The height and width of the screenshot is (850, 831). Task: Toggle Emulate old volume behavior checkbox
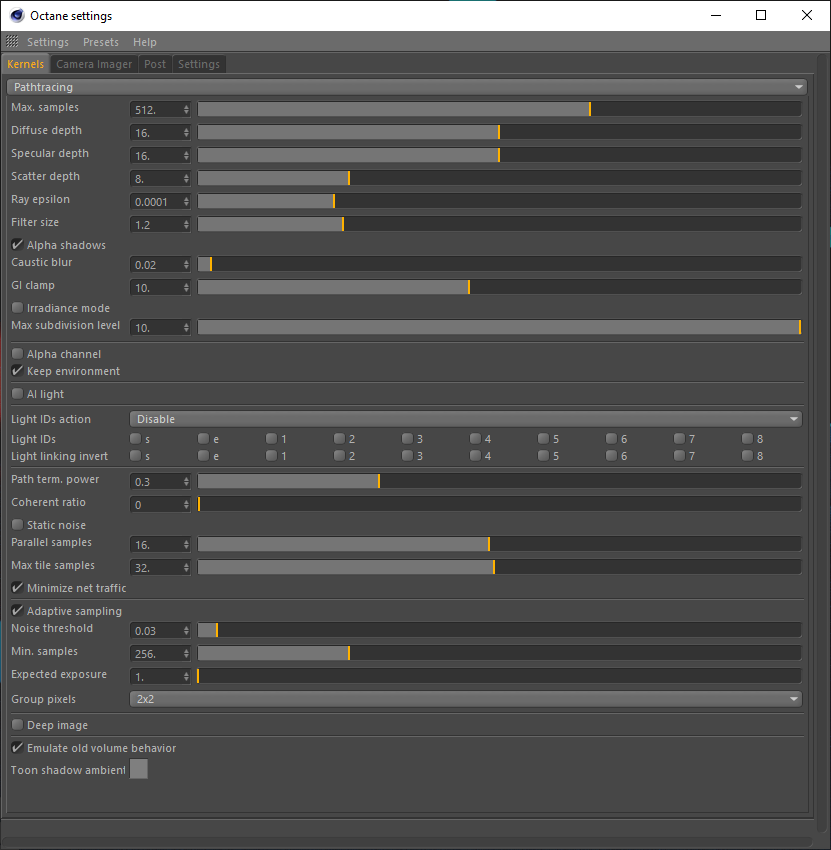pyautogui.click(x=17, y=748)
